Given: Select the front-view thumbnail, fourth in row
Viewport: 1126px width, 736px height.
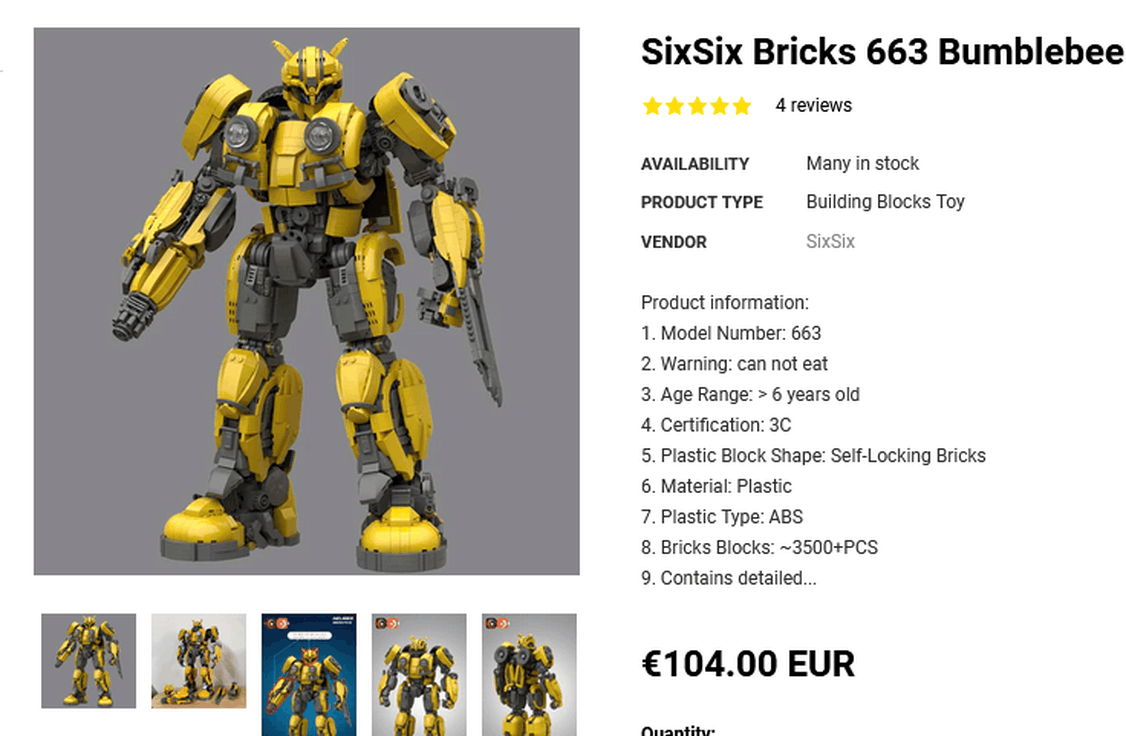Looking at the screenshot, I should (x=419, y=675).
